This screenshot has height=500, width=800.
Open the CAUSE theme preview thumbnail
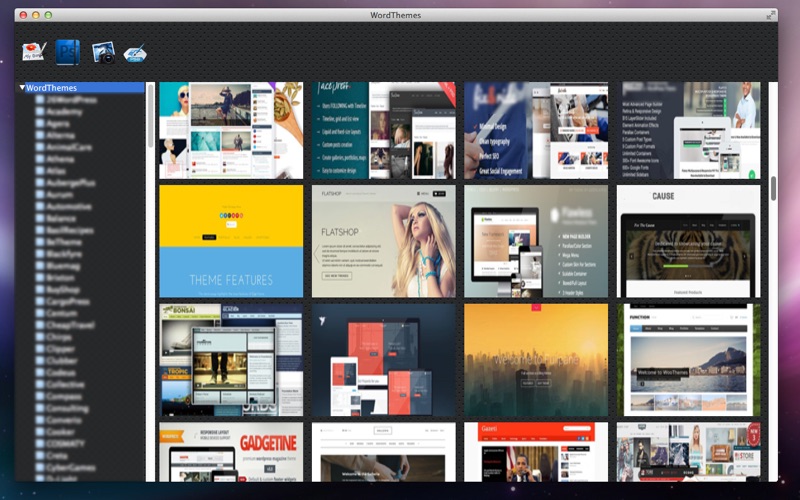(688, 241)
